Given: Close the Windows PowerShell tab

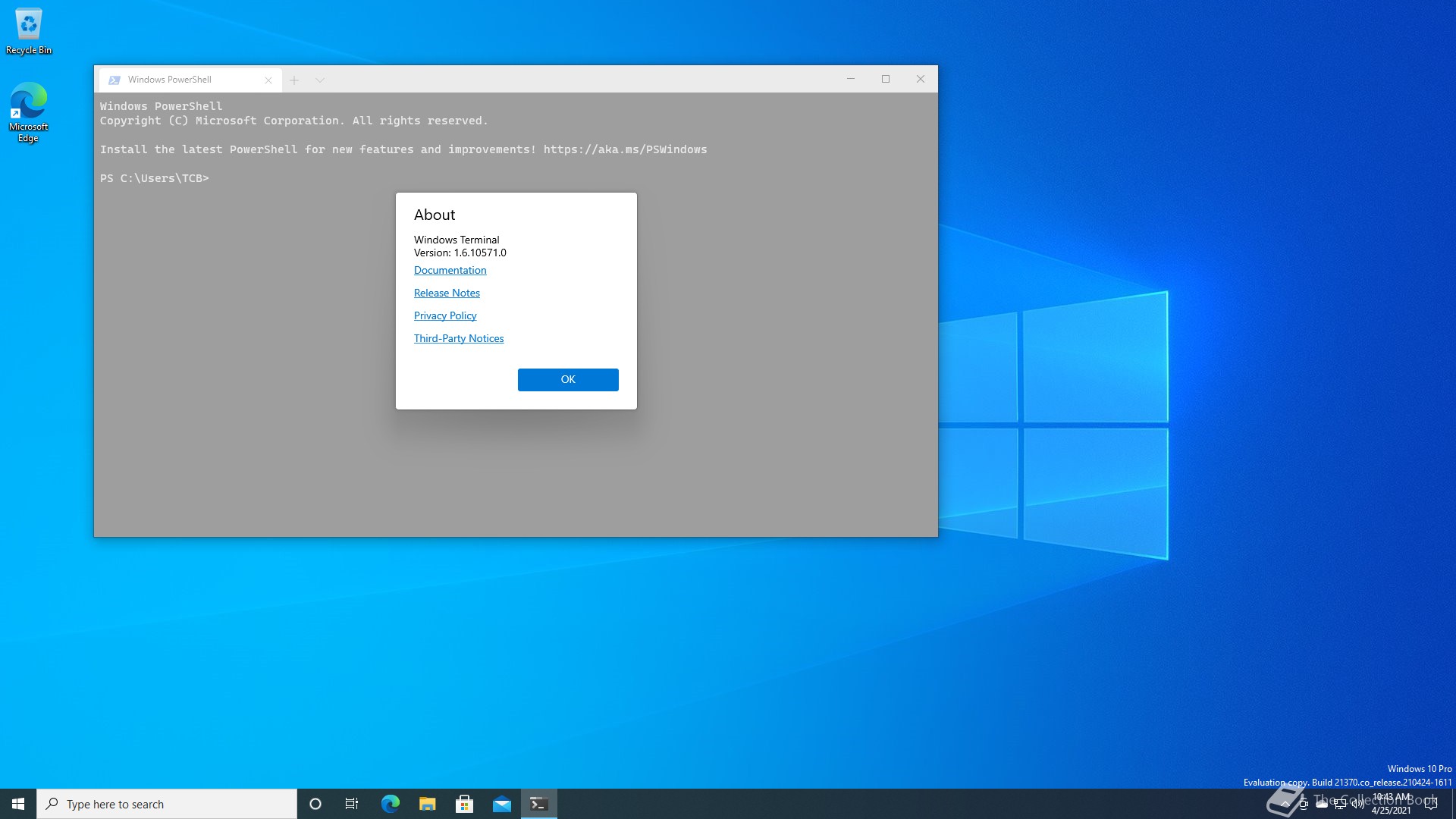Looking at the screenshot, I should pos(268,80).
